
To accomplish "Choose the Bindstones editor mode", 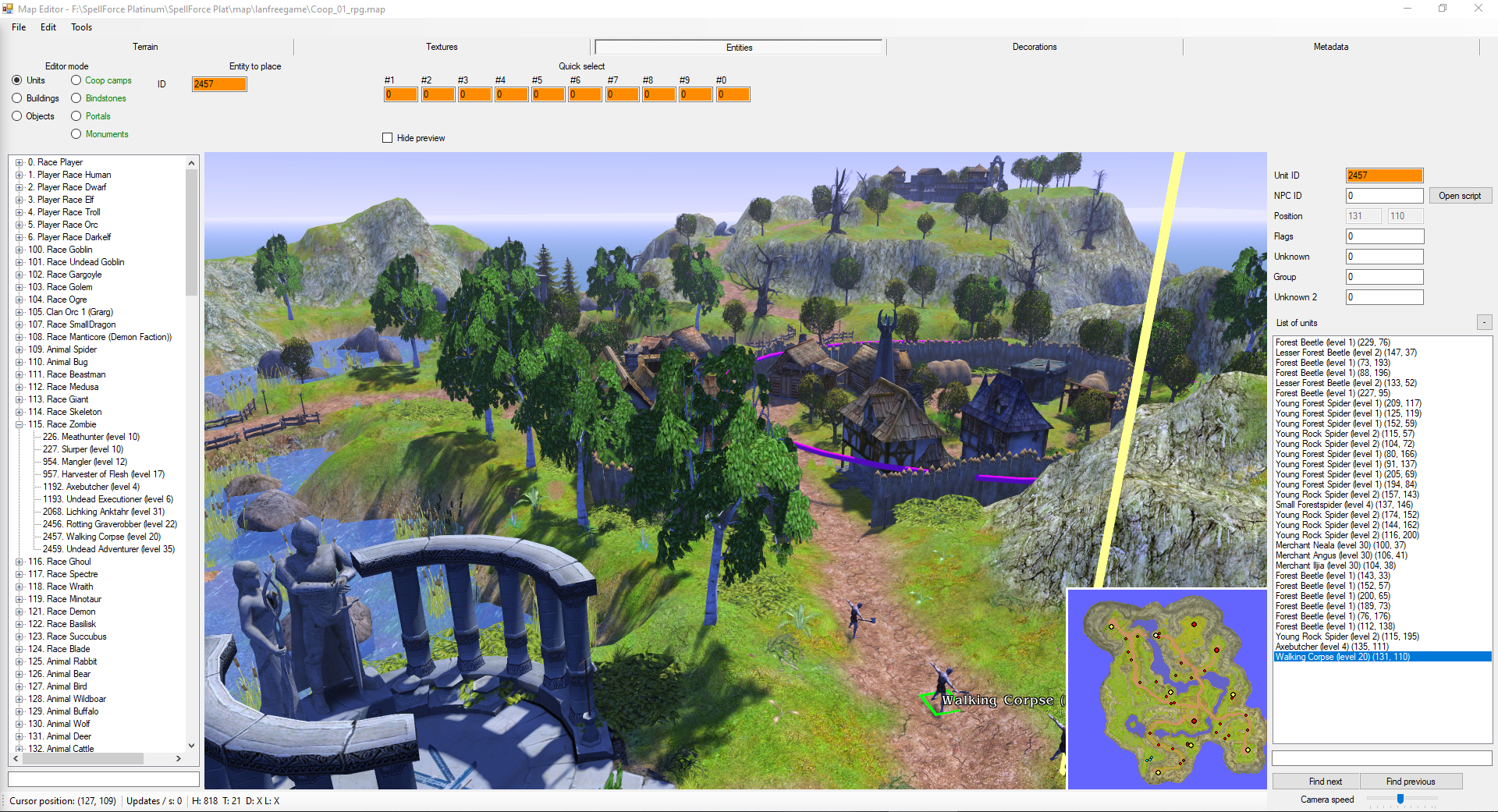I will tap(76, 98).
